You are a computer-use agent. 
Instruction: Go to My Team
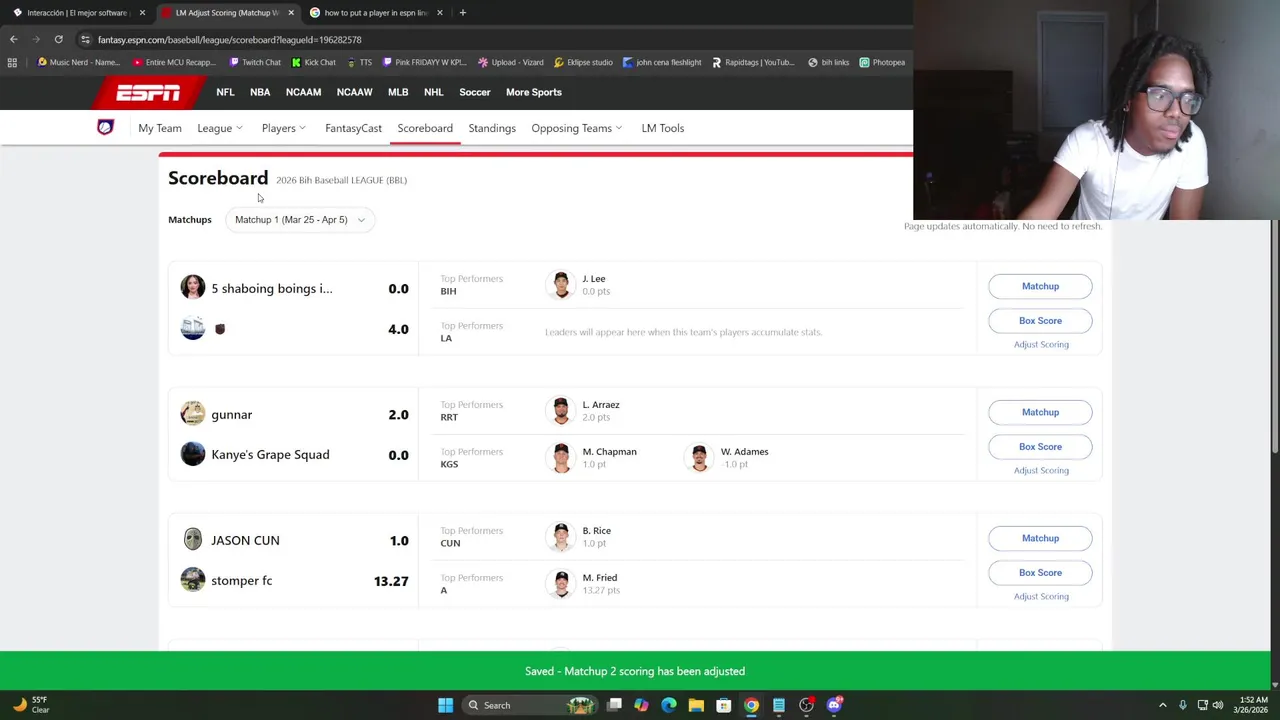160,128
